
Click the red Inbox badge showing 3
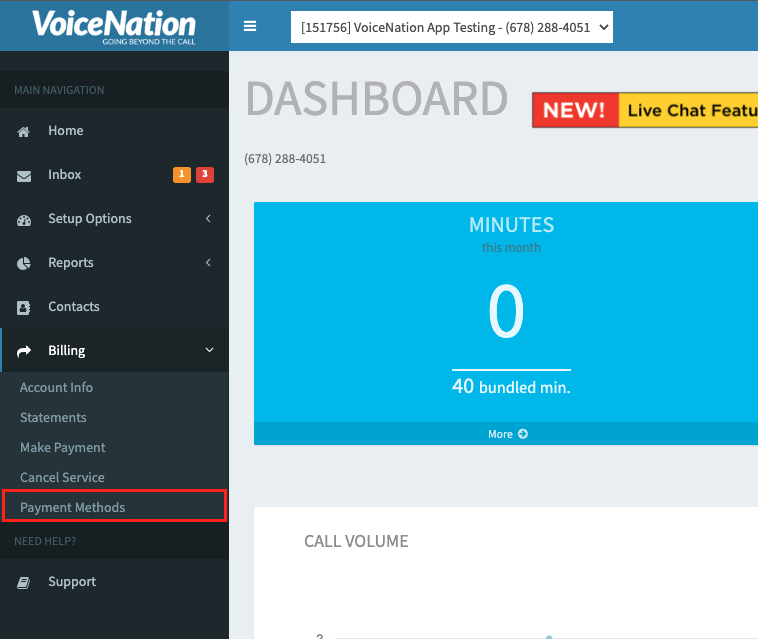click(205, 174)
